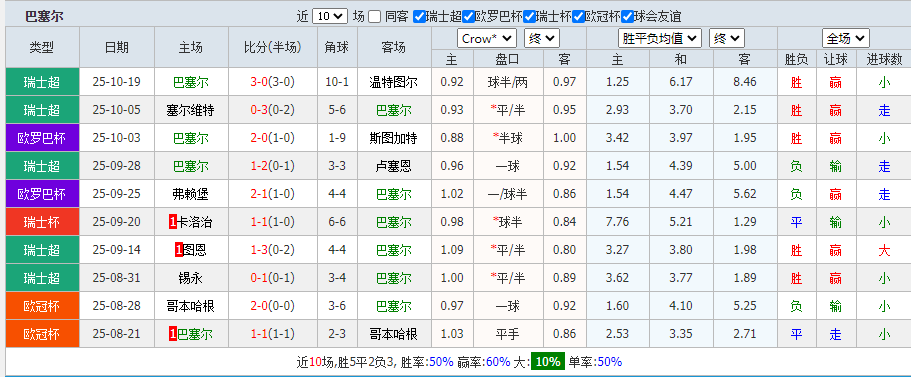The height and width of the screenshot is (377, 911).
Task: Uncheck the 瑞士杯 league filter
Action: click(x=529, y=16)
